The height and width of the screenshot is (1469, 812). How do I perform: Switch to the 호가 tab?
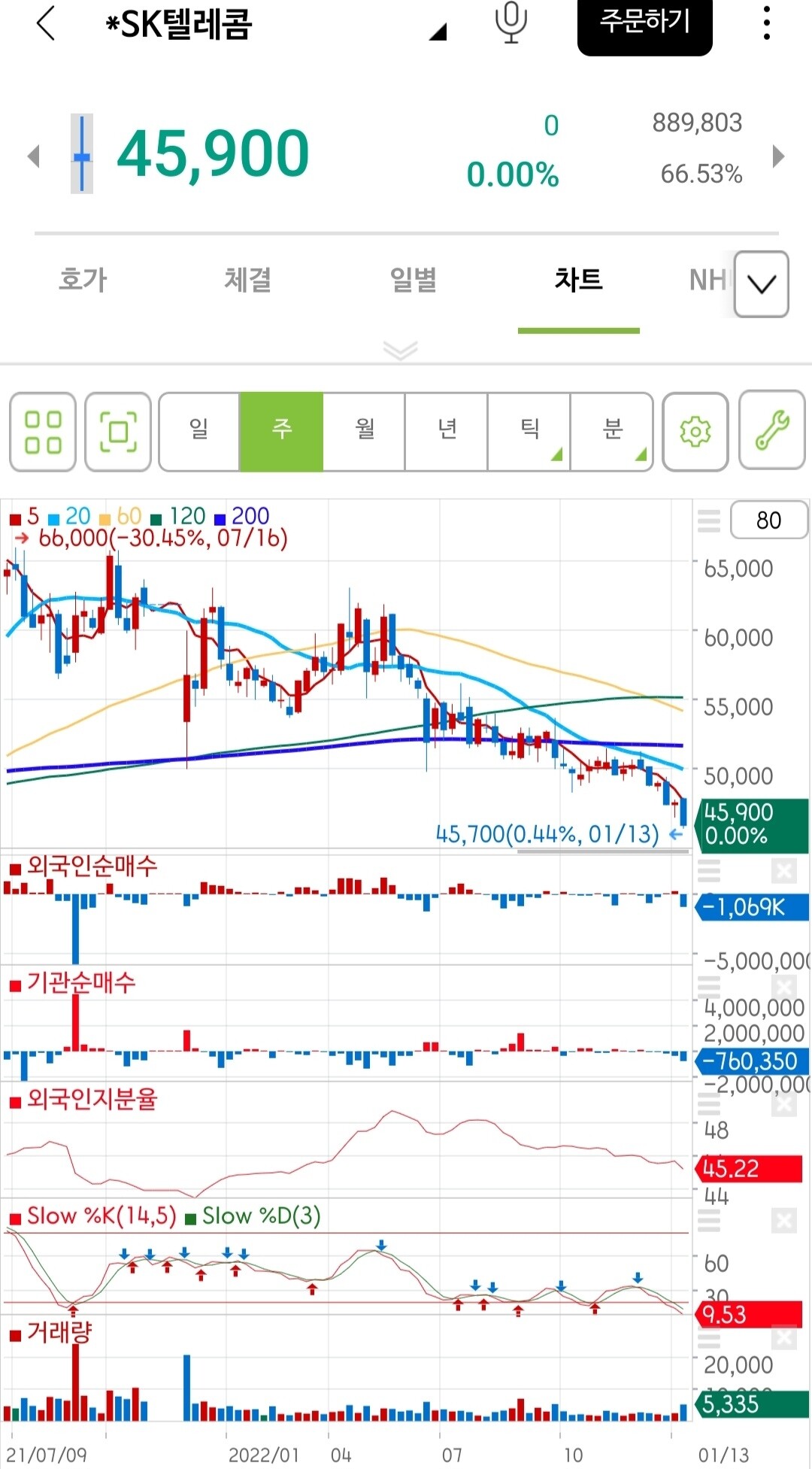(83, 280)
